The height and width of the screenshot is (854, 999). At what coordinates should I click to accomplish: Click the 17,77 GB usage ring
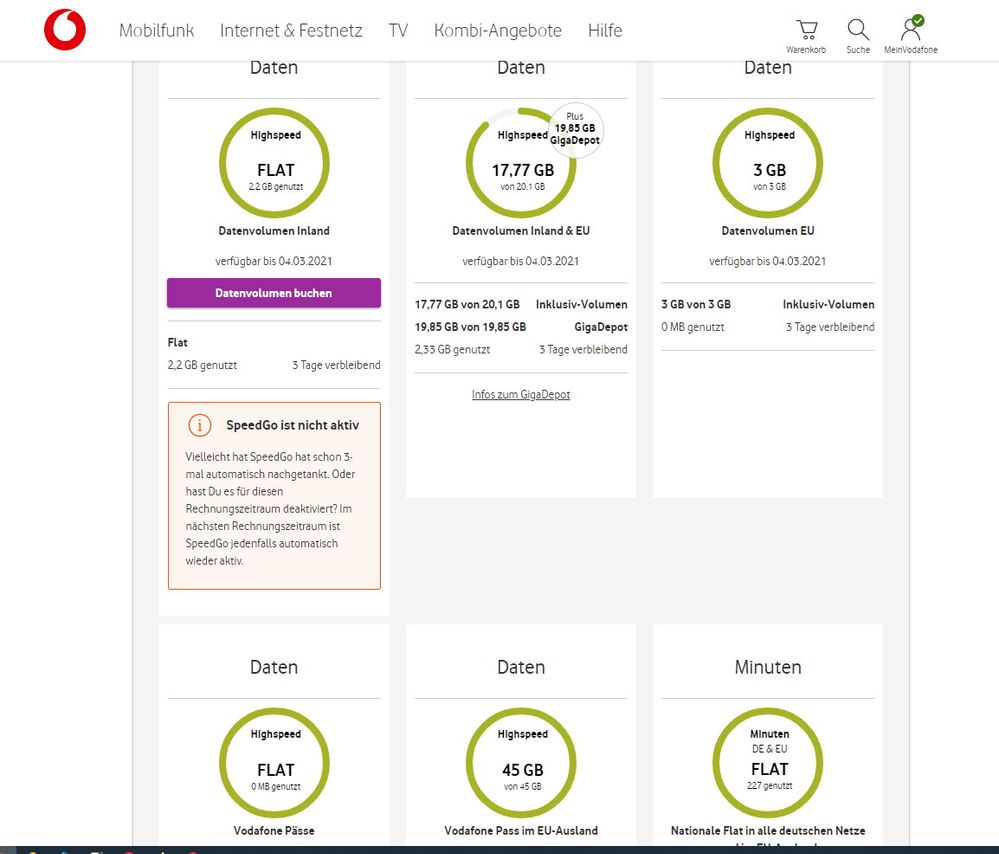click(521, 163)
